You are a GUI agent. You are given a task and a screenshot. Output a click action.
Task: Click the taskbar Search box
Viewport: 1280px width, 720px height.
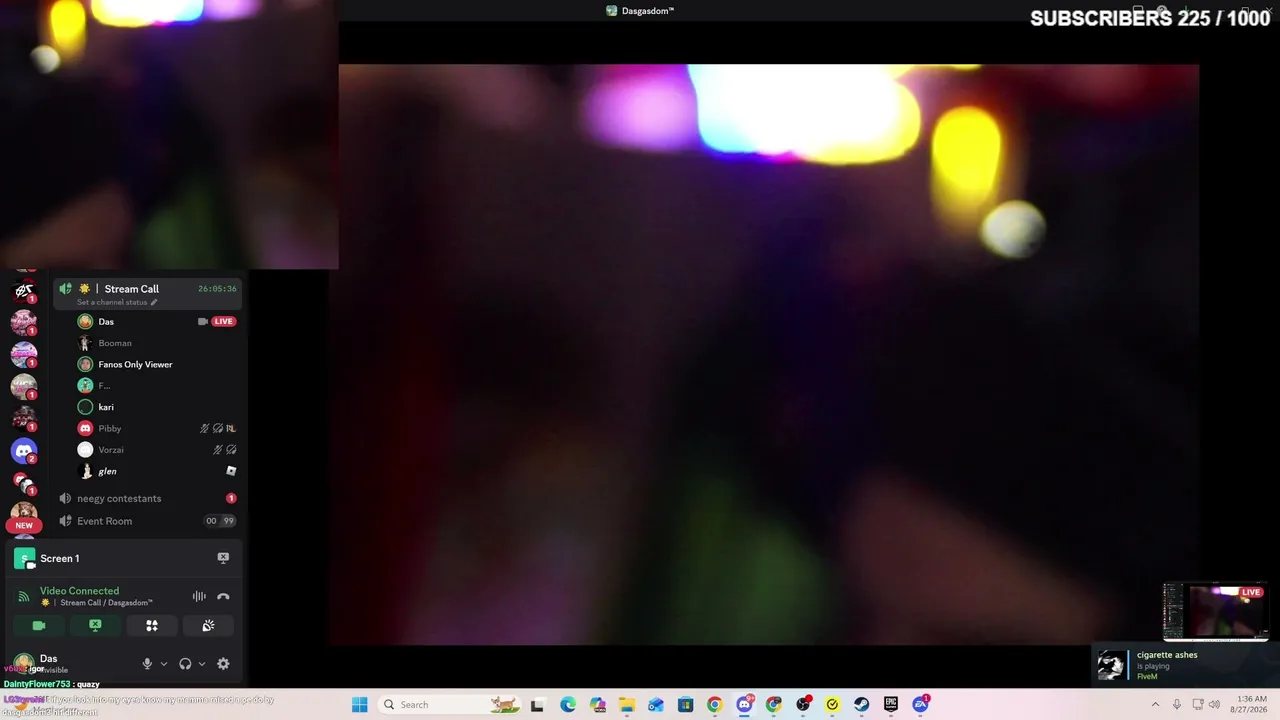pos(450,704)
